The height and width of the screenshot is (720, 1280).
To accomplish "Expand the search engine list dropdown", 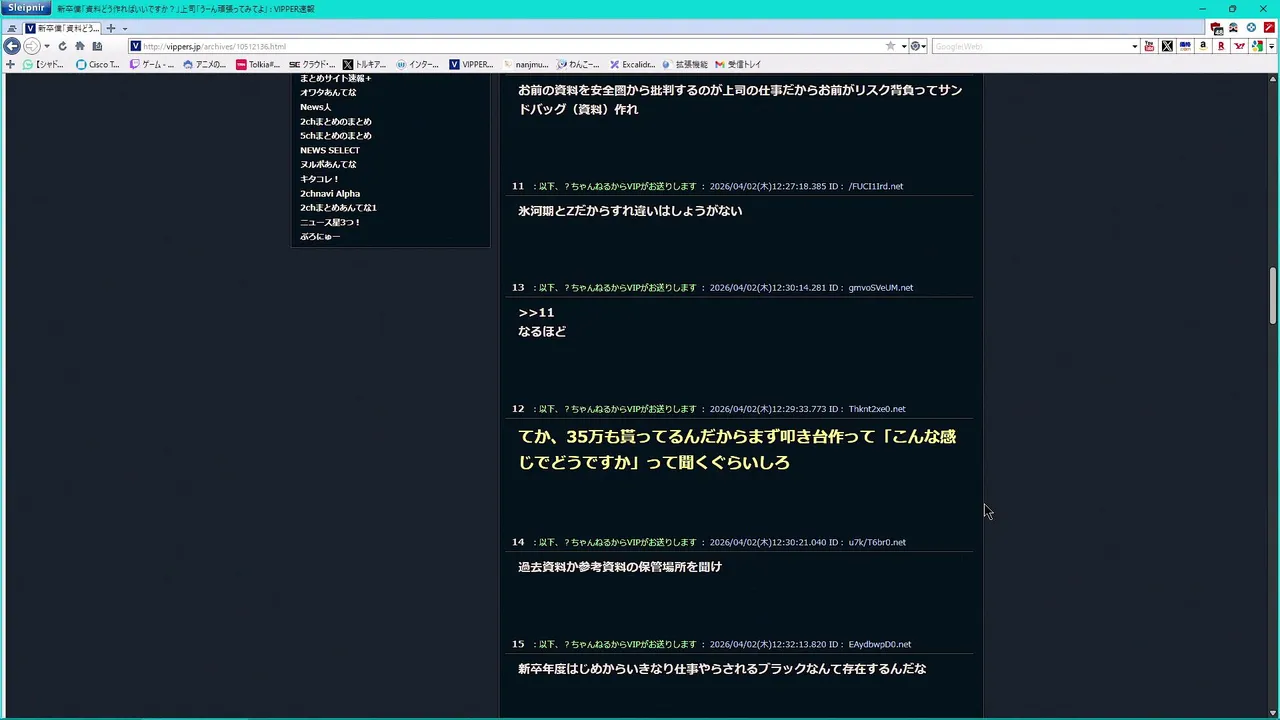I will [x=1134, y=46].
